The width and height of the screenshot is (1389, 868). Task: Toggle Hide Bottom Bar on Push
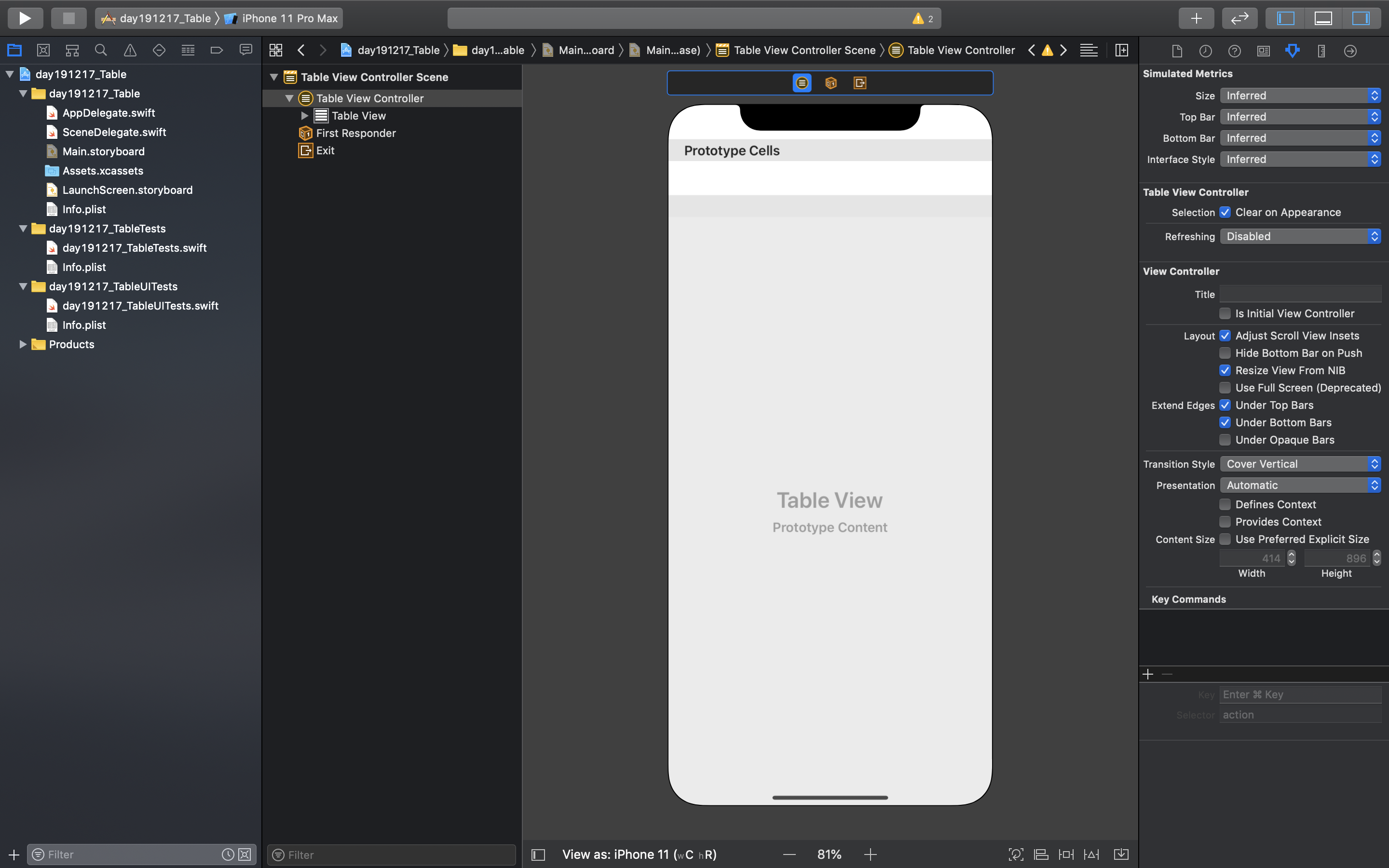1225,353
